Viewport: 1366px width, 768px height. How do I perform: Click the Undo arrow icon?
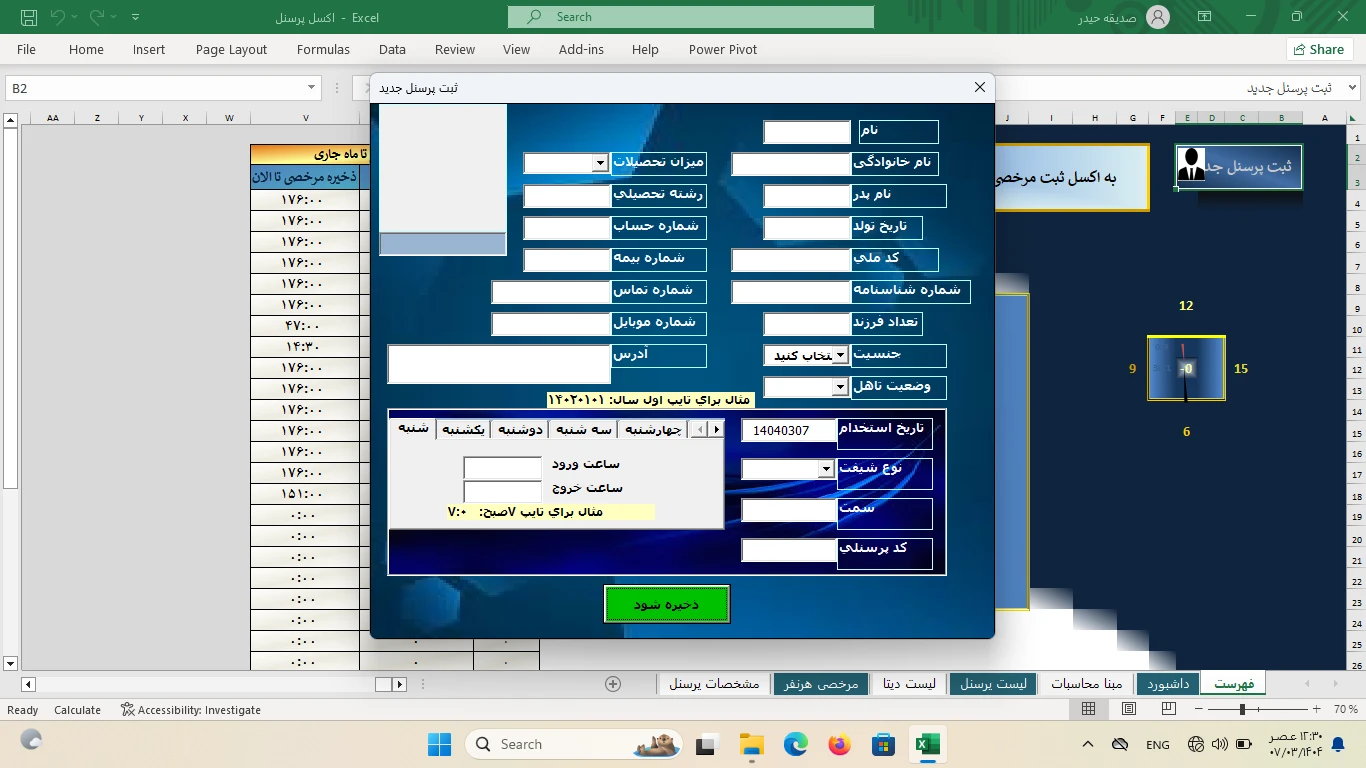coord(57,17)
